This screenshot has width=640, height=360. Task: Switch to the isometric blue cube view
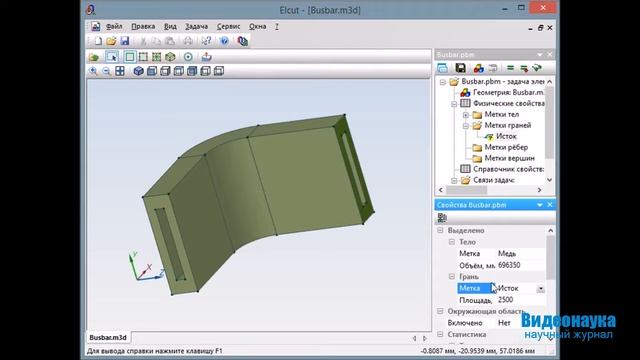pyautogui.click(x=138, y=71)
